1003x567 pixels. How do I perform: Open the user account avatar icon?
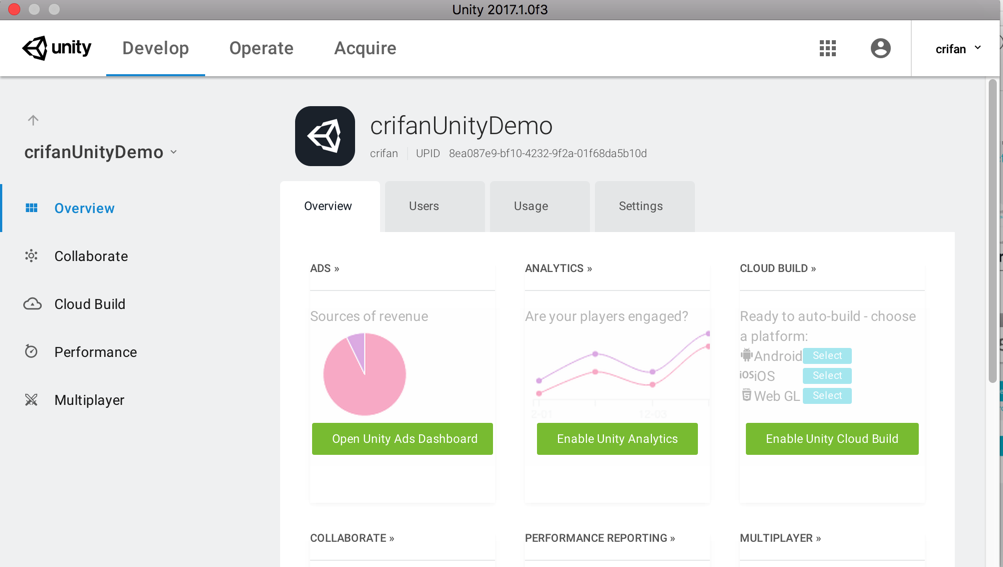tap(880, 48)
